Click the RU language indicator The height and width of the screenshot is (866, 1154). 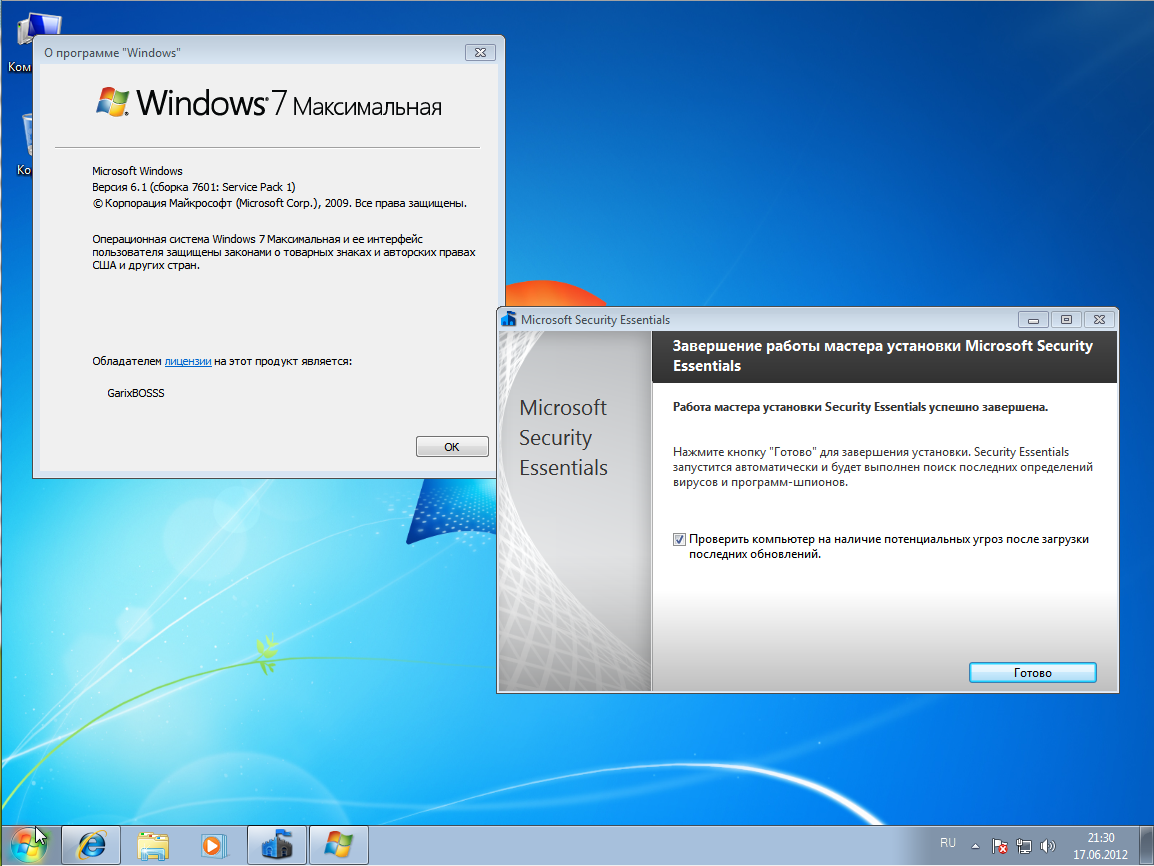coord(948,843)
